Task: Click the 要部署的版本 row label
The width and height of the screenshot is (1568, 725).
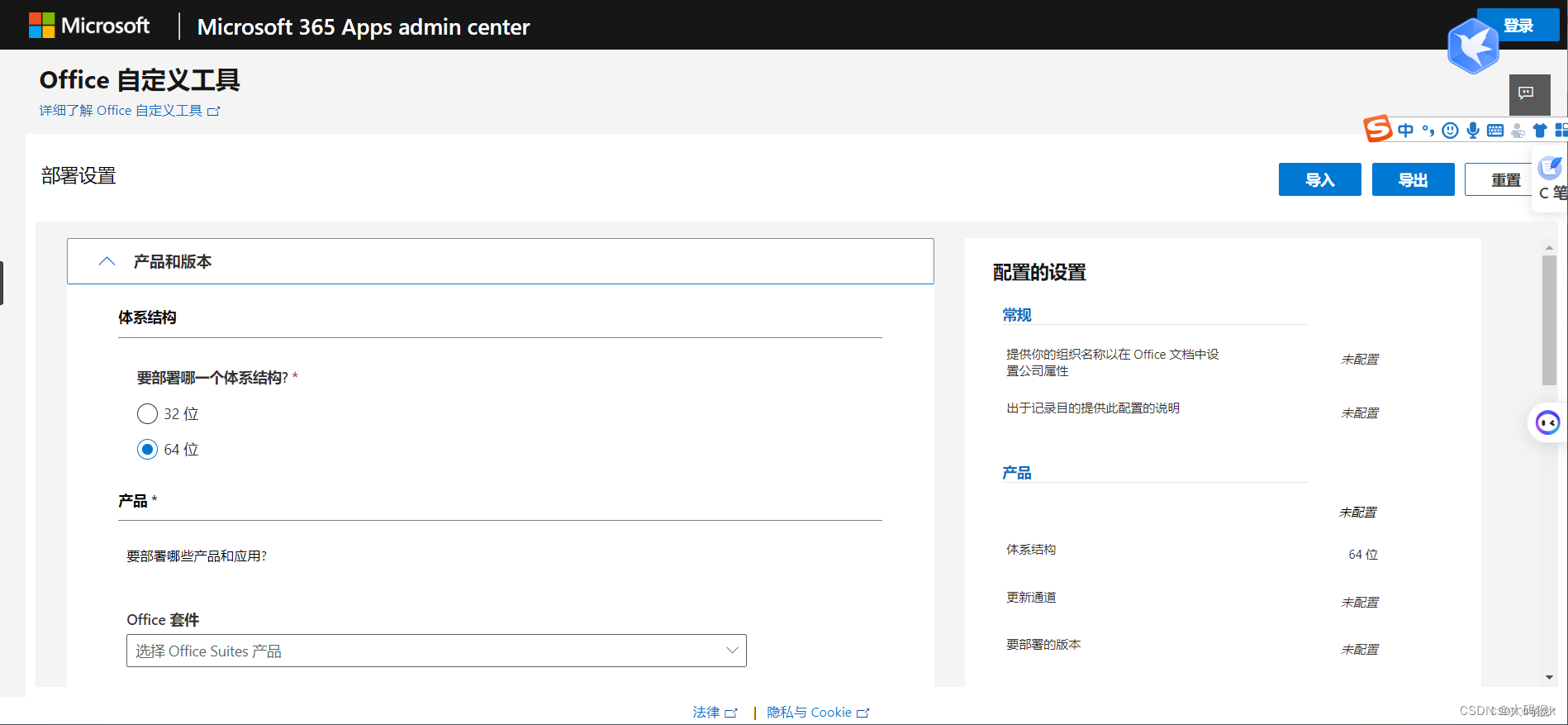Action: [x=1043, y=644]
